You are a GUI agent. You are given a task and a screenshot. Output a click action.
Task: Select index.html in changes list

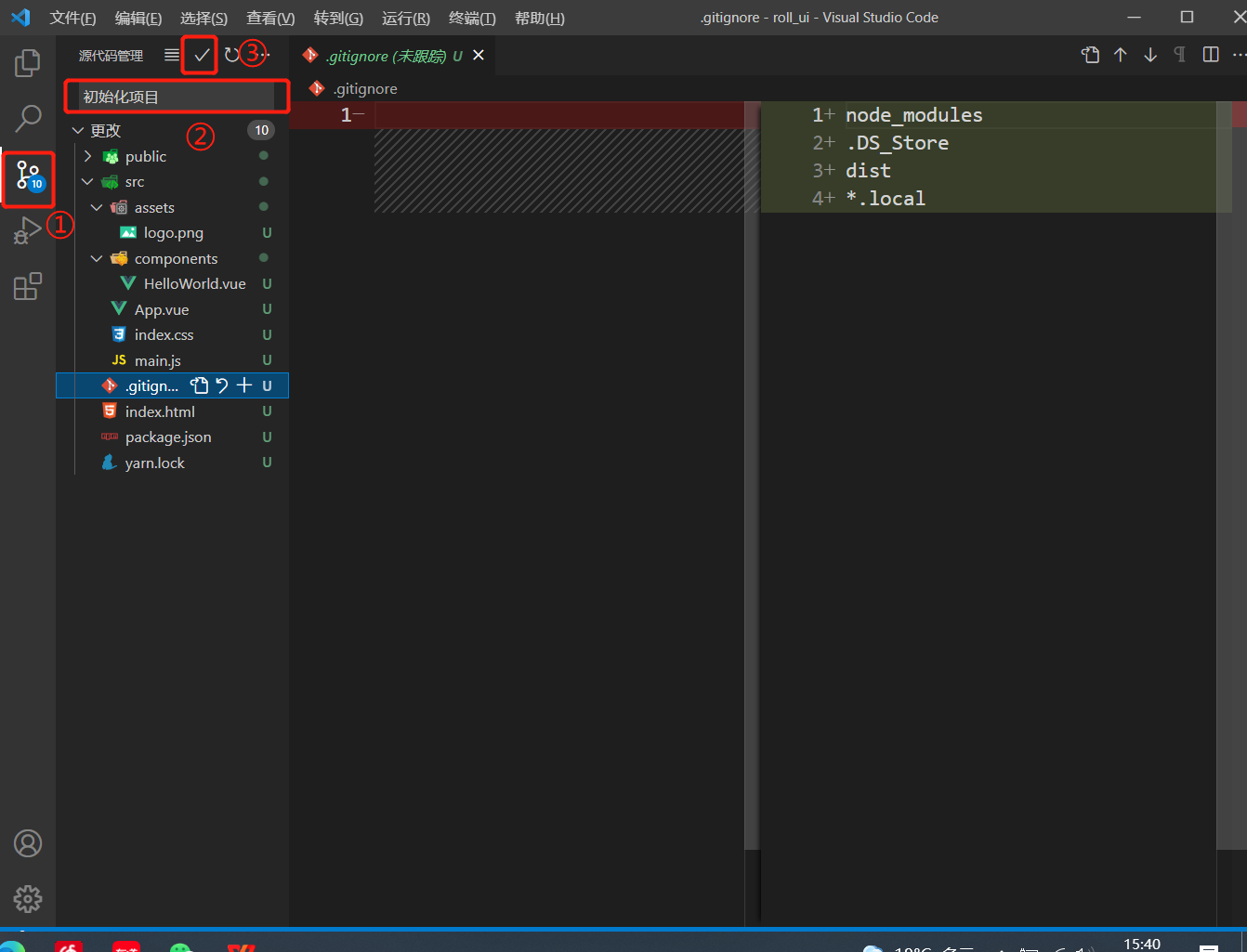[160, 411]
